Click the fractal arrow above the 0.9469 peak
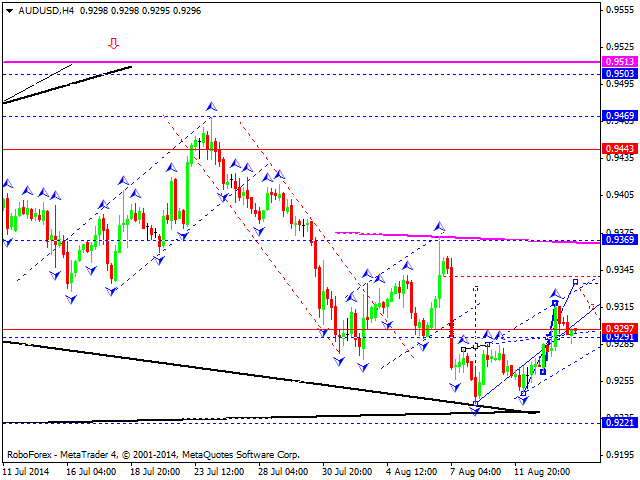This screenshot has height=480, width=640. click(x=211, y=105)
